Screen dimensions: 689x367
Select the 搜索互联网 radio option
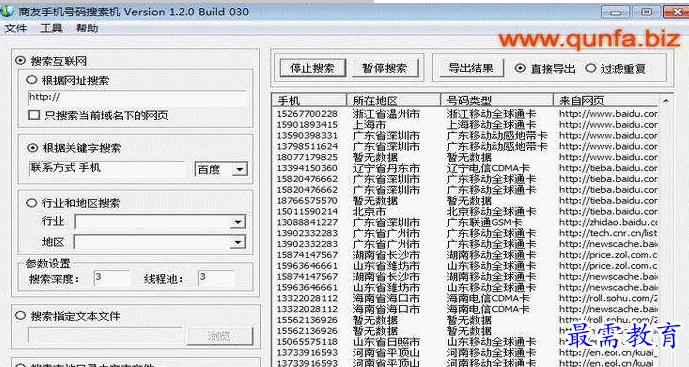coord(20,61)
